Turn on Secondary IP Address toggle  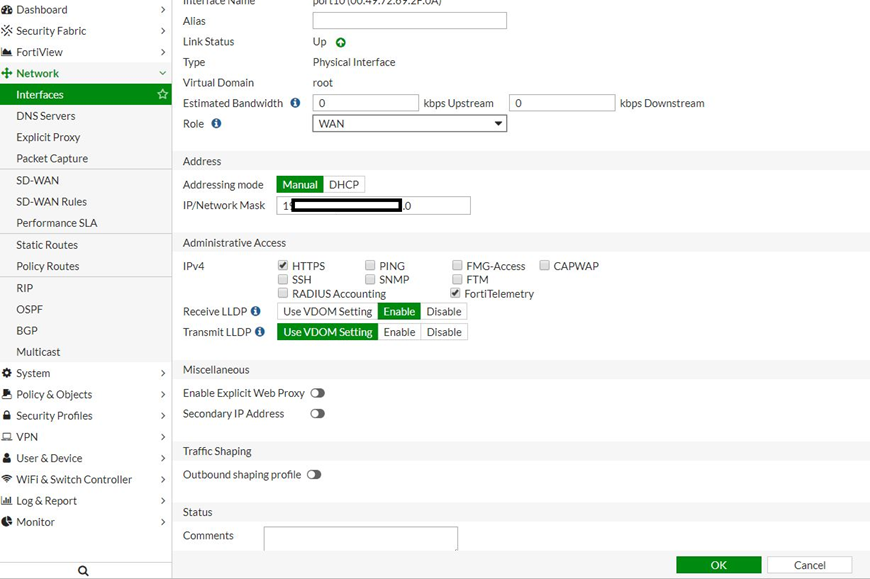(317, 414)
